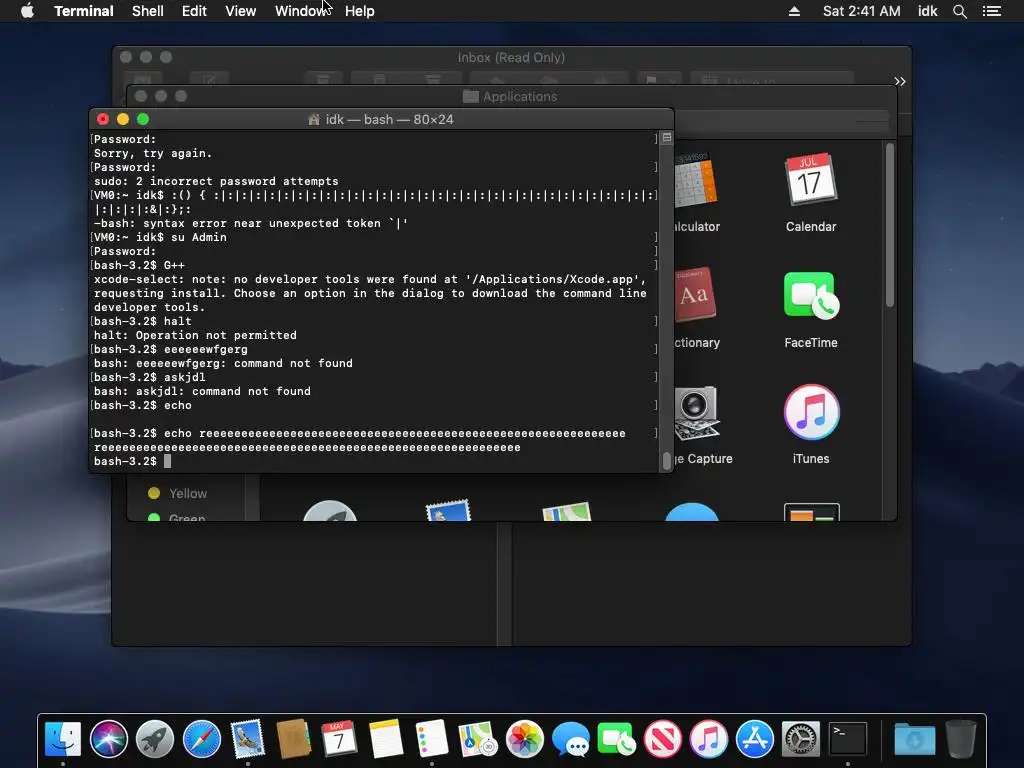1024x768 pixels.
Task: Click the "bash-3.2$ G++" line
Action: [139, 265]
